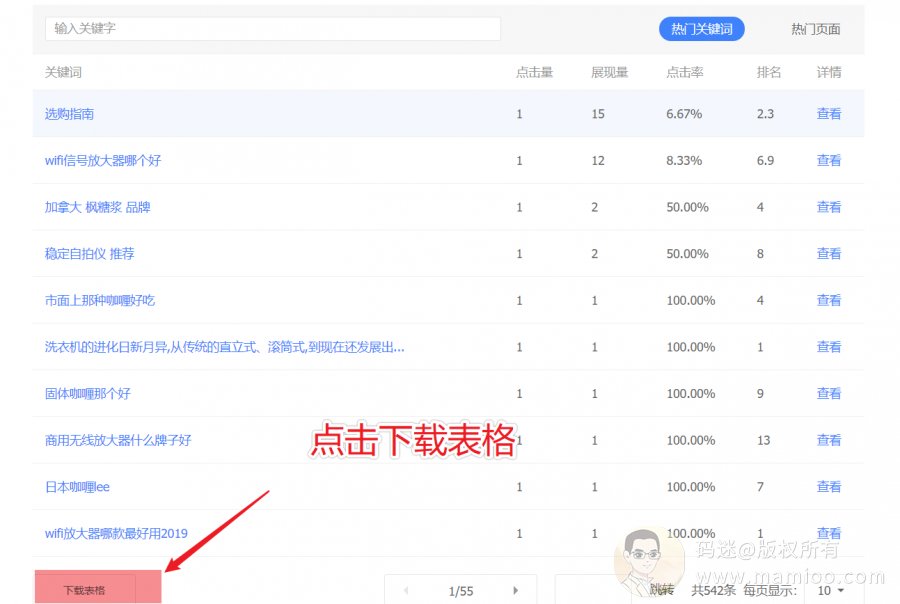Screen dimensions: 900x604
Task: Click the 展现量 column header
Action: tap(610, 72)
